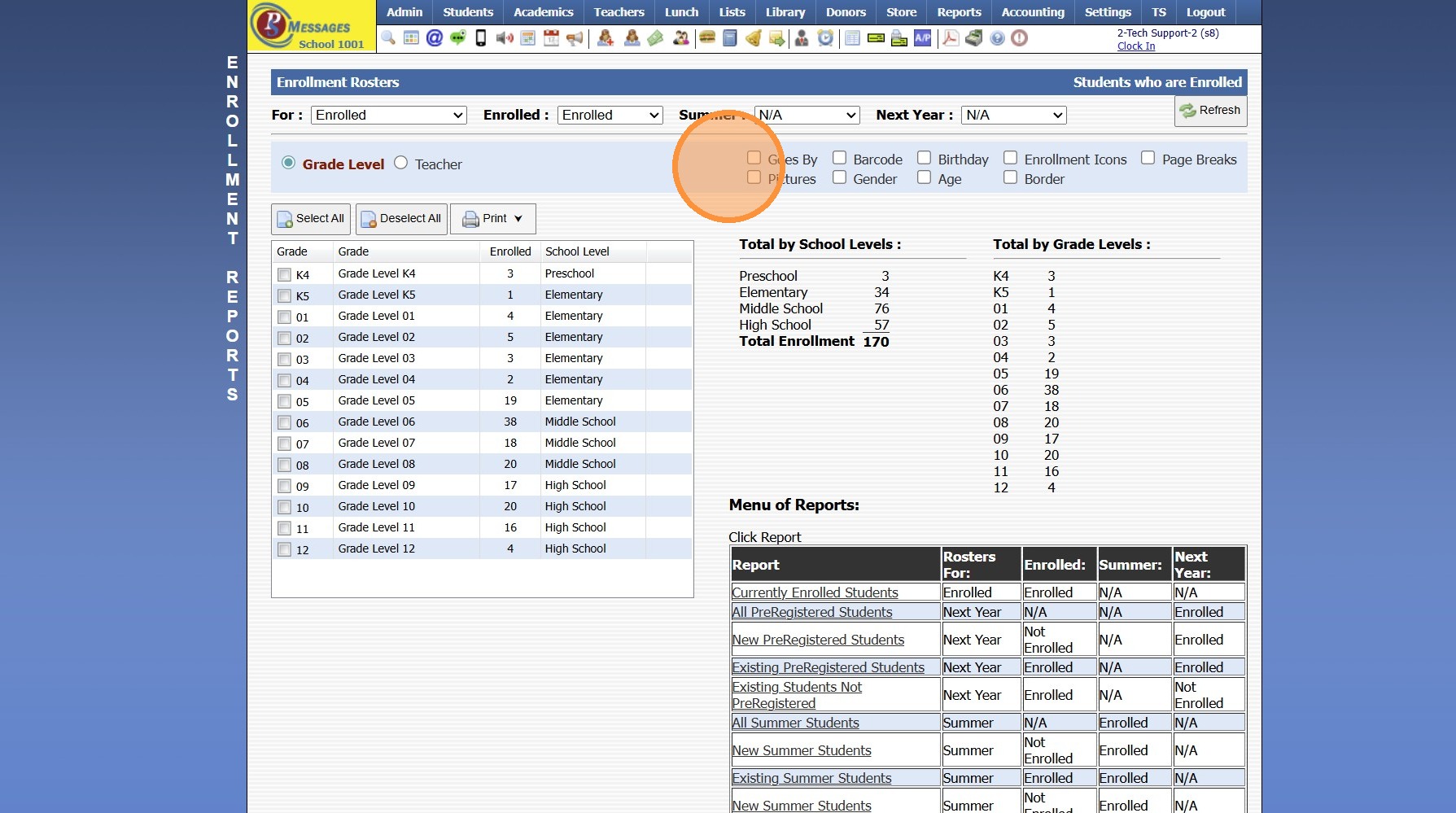Screen dimensions: 1456x813
Task: Open the Print dropdown button
Action: click(493, 219)
